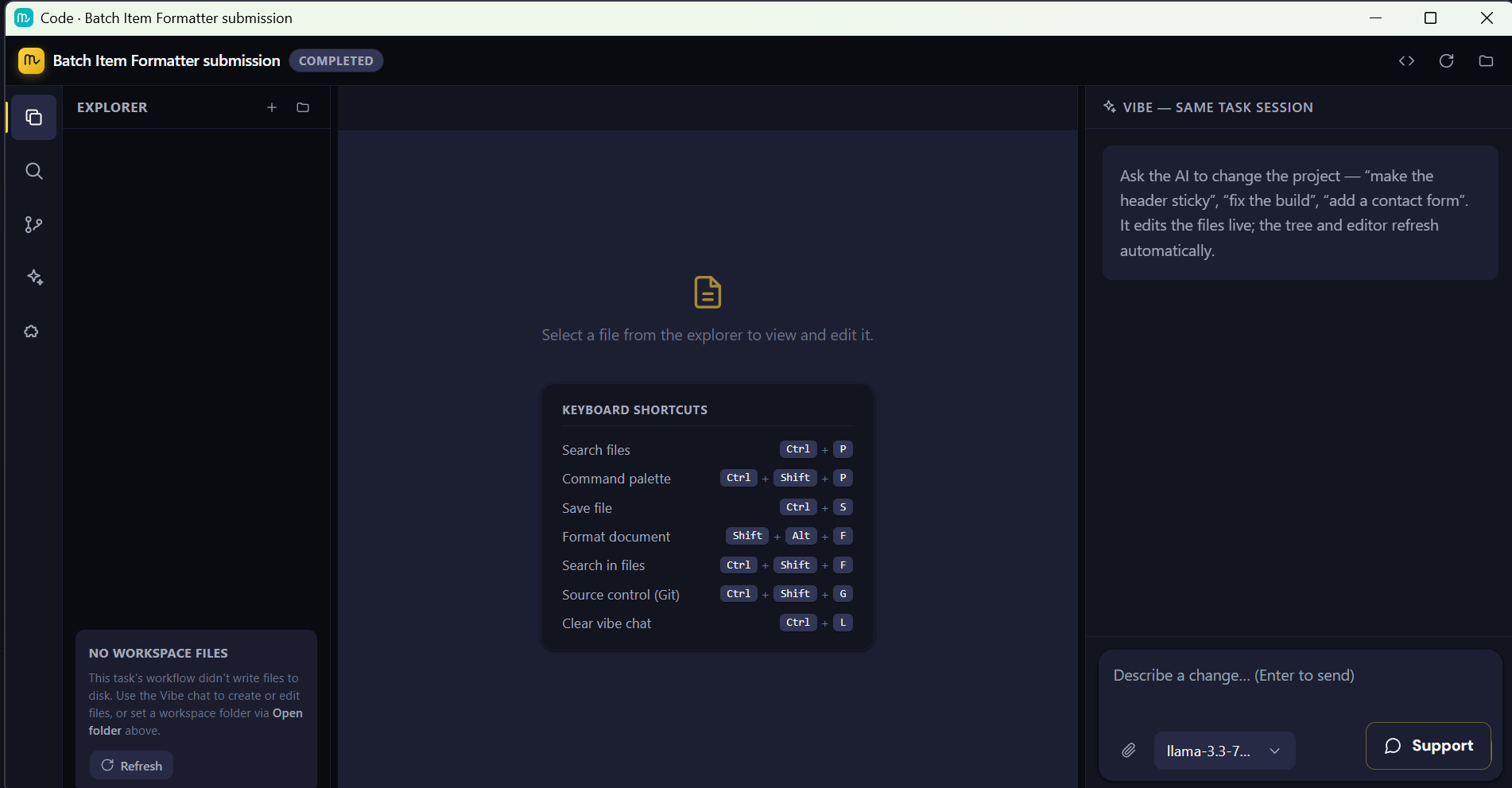Open the Extensions puzzle icon in sidebar

(32, 332)
